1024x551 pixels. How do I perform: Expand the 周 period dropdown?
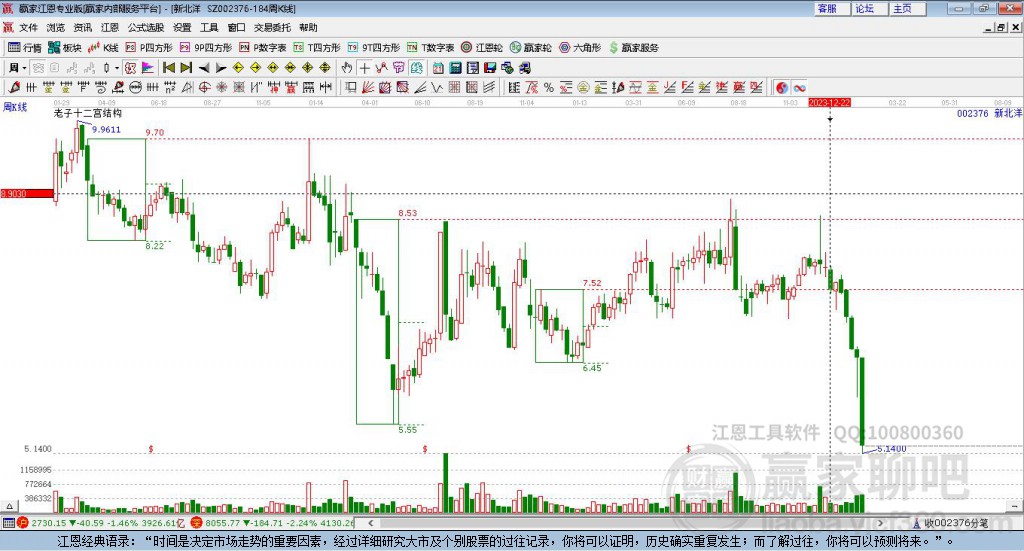(24, 68)
